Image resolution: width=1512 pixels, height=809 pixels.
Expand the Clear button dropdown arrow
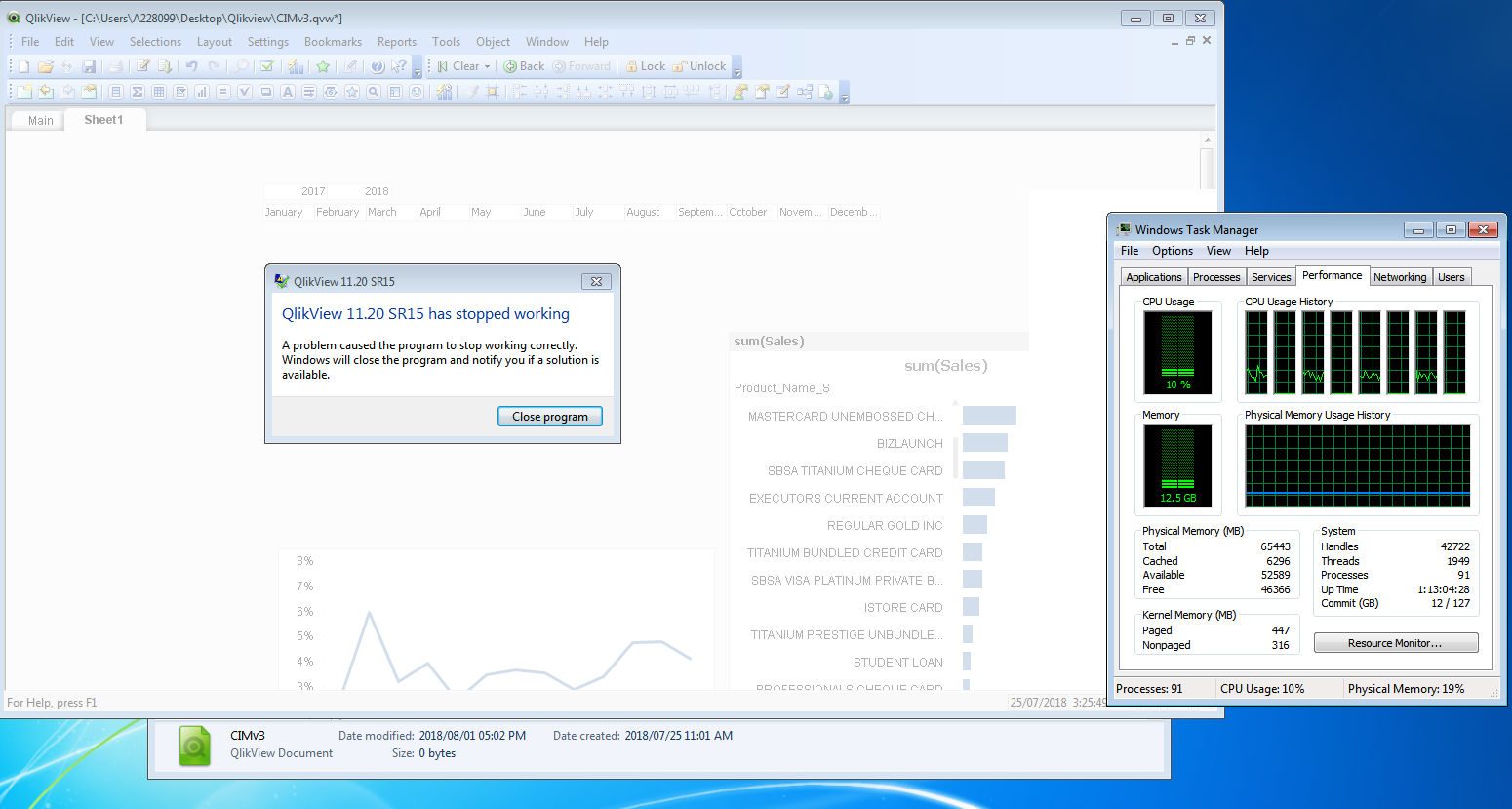tap(487, 66)
